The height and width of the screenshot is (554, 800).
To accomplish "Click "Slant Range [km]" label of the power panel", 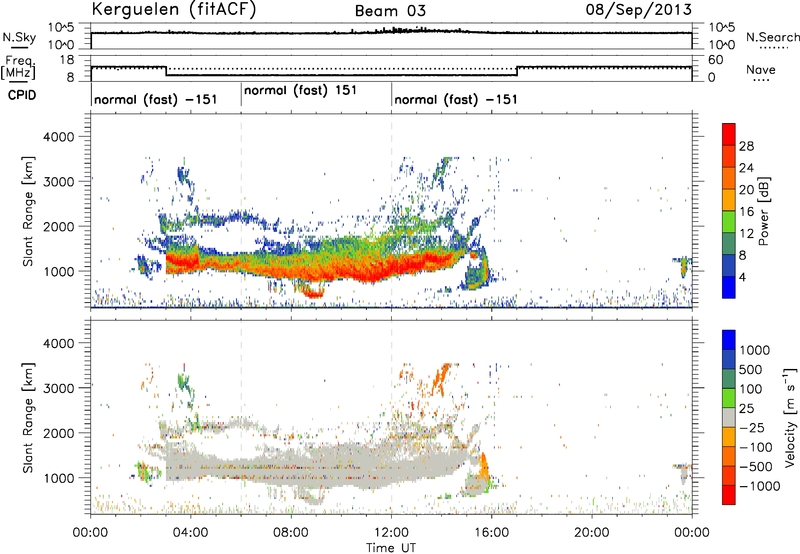I will click(28, 211).
